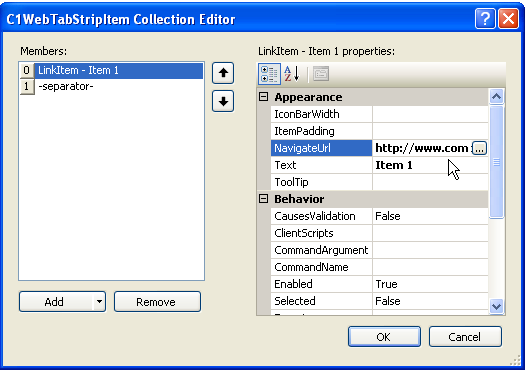
Task: Select the CommandArgument property
Action: pyautogui.click(x=321, y=250)
